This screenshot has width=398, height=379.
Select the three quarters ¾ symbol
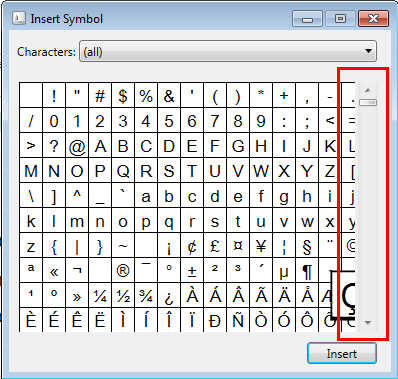pos(146,296)
